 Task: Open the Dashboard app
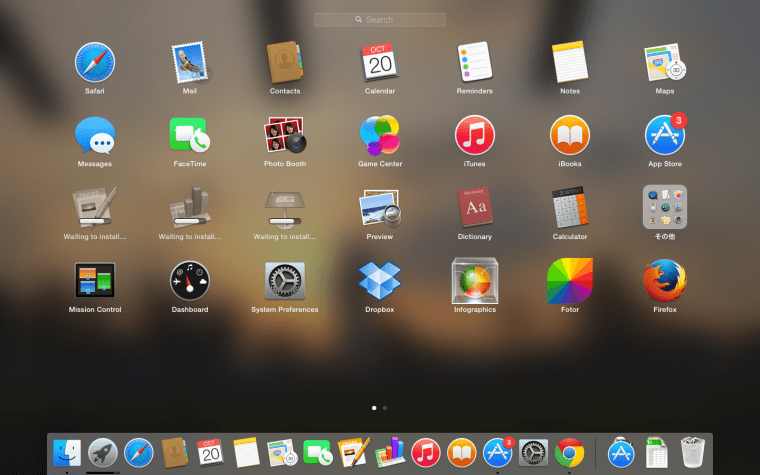(x=190, y=281)
